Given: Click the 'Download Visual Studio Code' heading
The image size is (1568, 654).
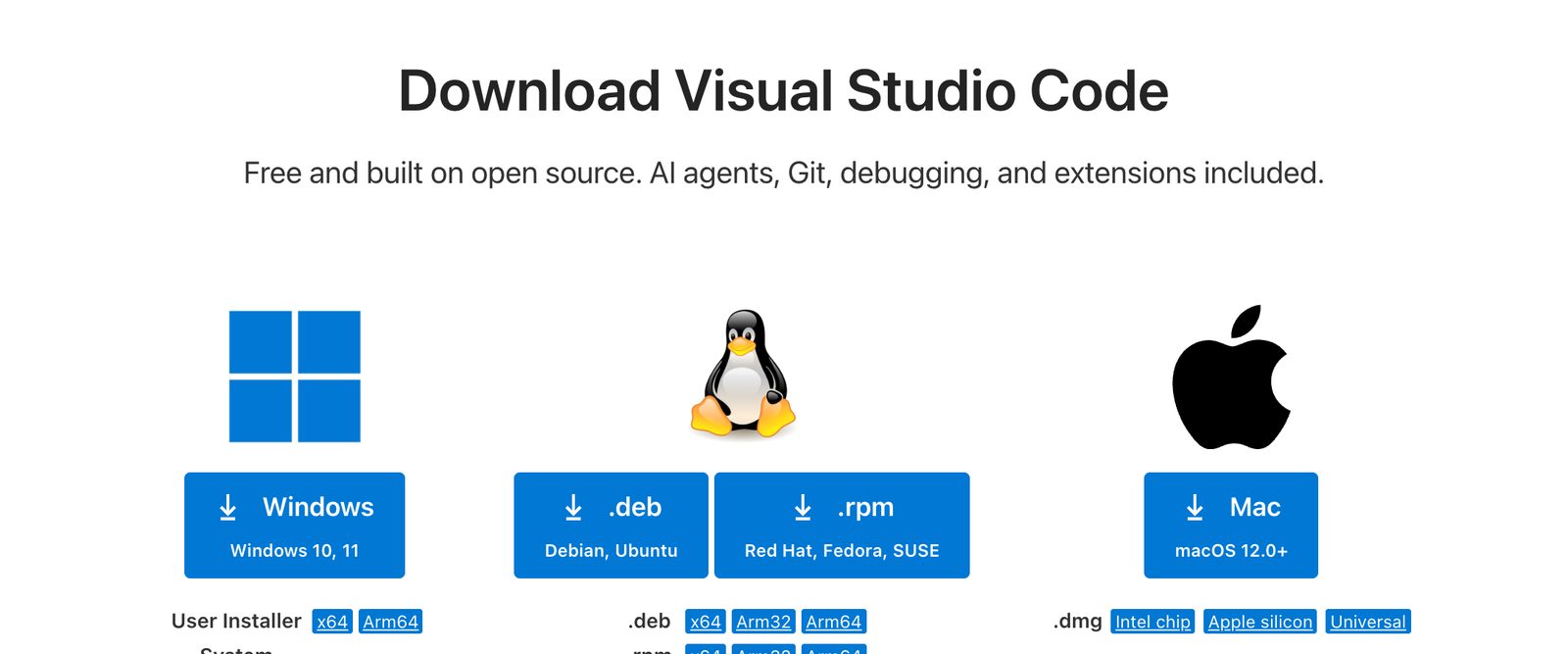Looking at the screenshot, I should pos(783,91).
